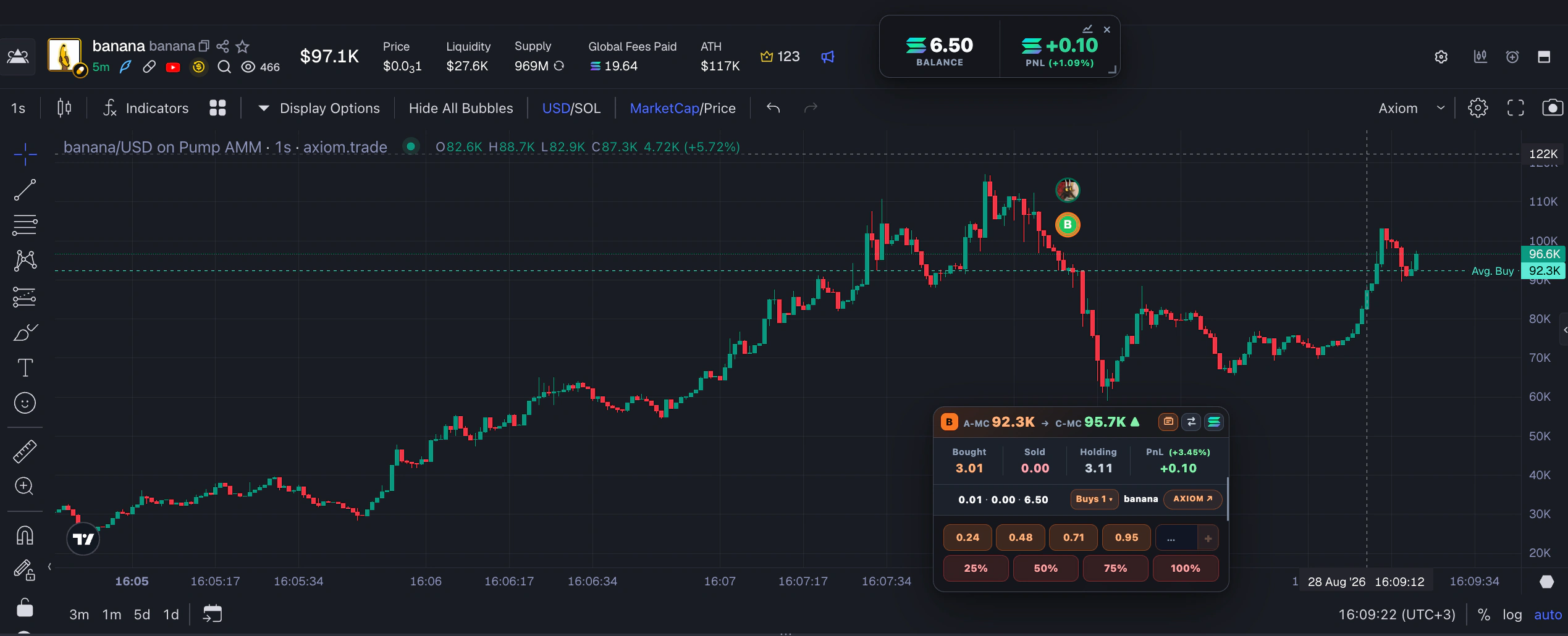Click the 0.24 quick amount button

[967, 537]
